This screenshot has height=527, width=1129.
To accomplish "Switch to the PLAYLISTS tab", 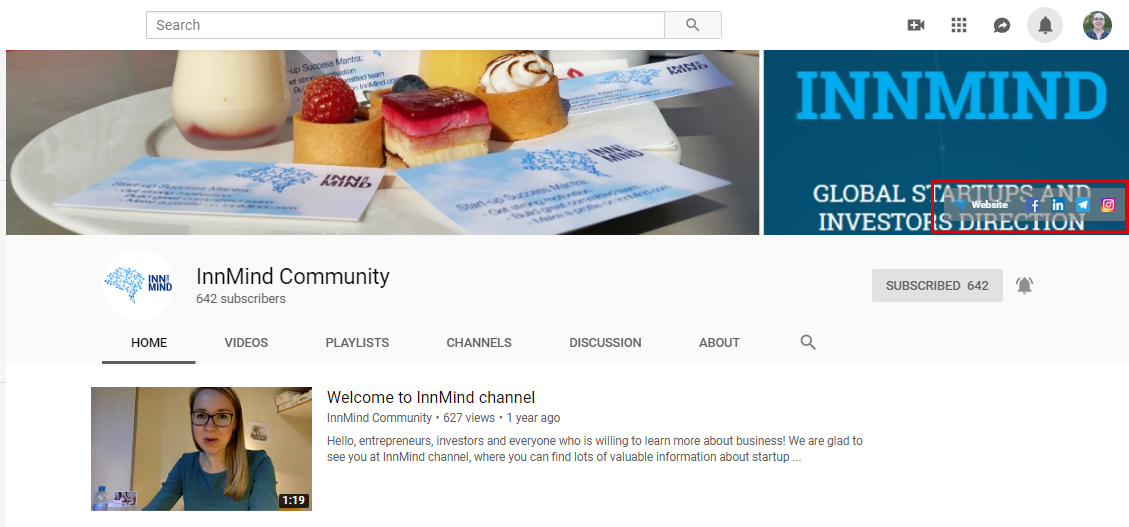I will 357,343.
